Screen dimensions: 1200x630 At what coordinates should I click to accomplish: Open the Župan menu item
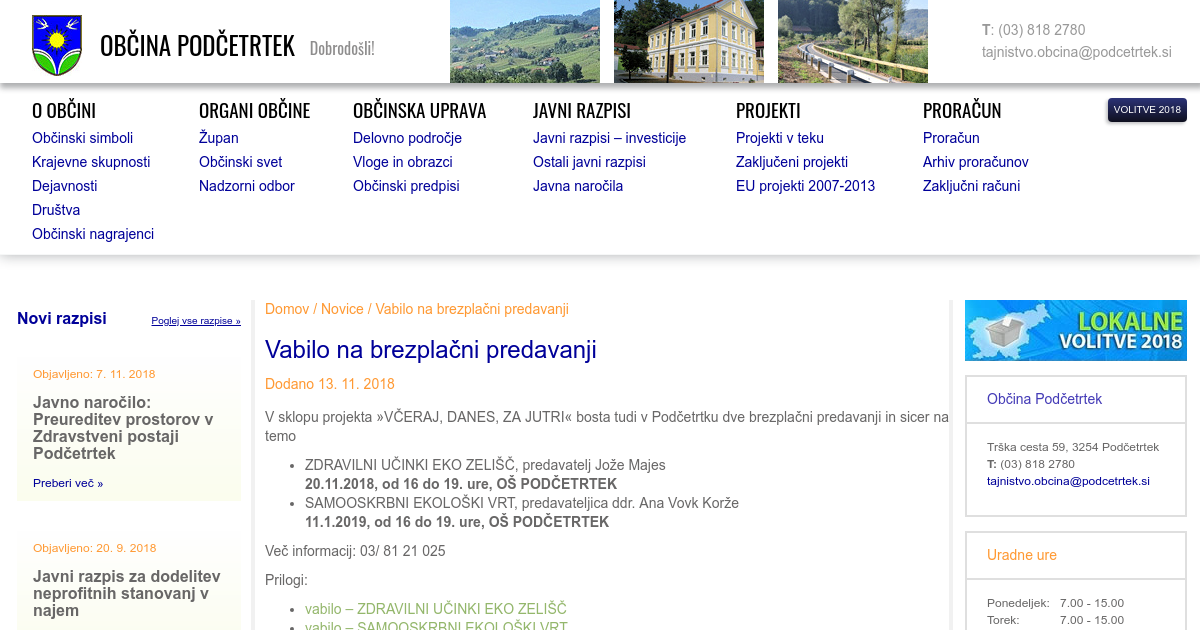point(218,138)
